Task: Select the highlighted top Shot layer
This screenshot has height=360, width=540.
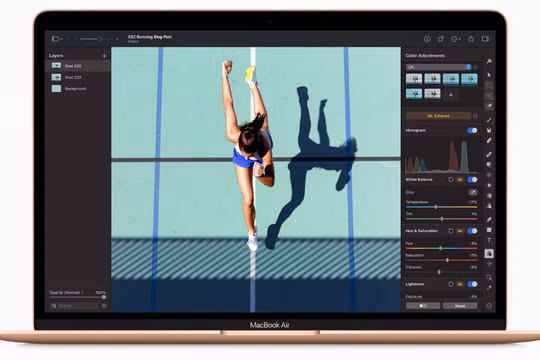Action: click(78, 66)
